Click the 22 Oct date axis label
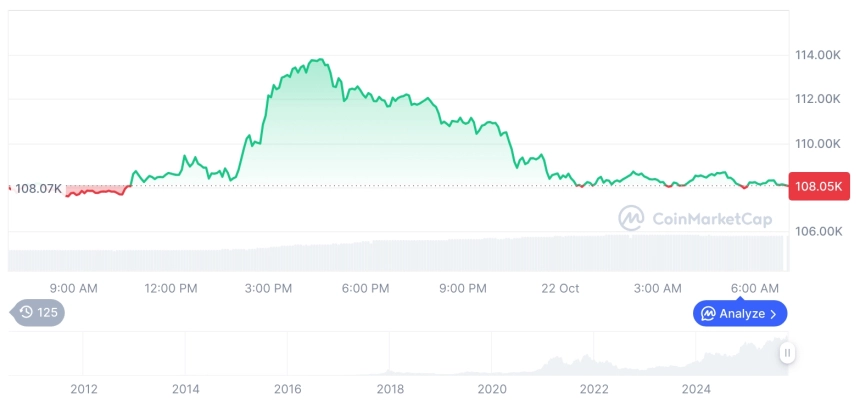The width and height of the screenshot is (860, 401). (x=560, y=288)
